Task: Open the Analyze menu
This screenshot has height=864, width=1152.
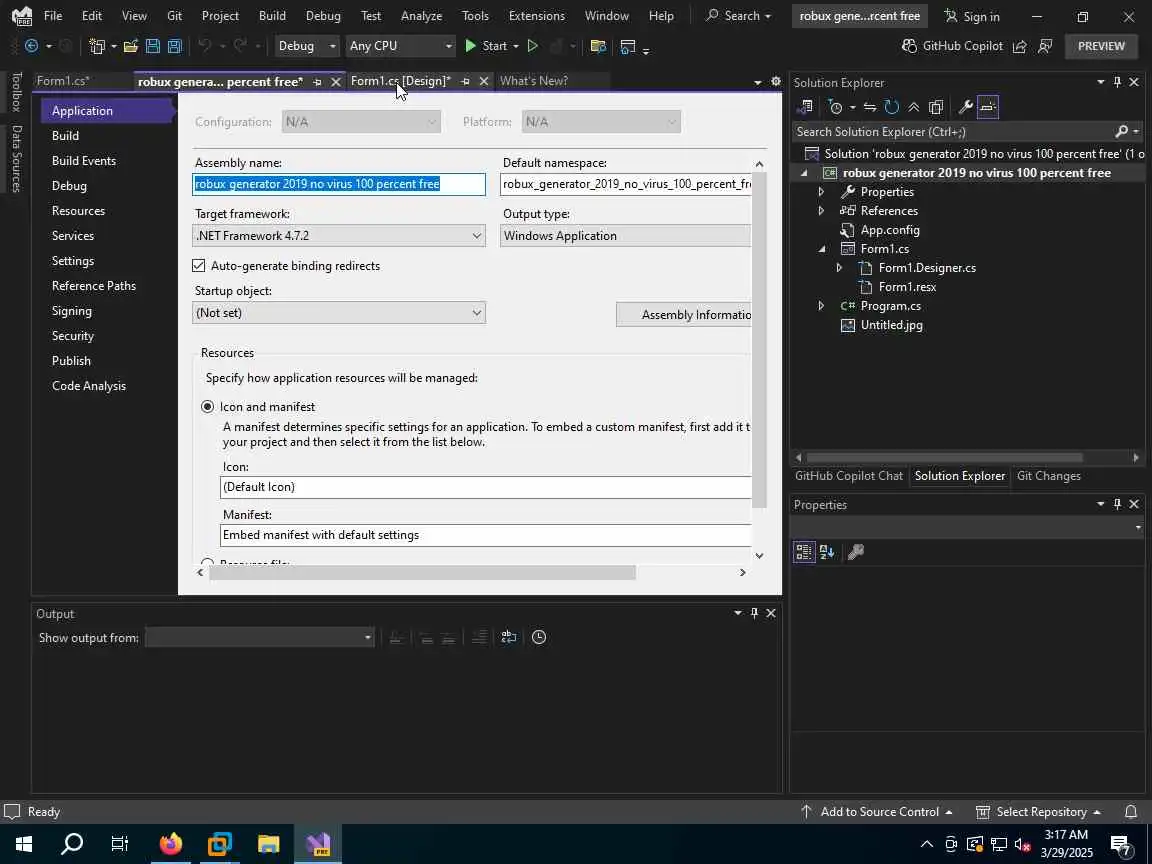Action: click(x=421, y=15)
